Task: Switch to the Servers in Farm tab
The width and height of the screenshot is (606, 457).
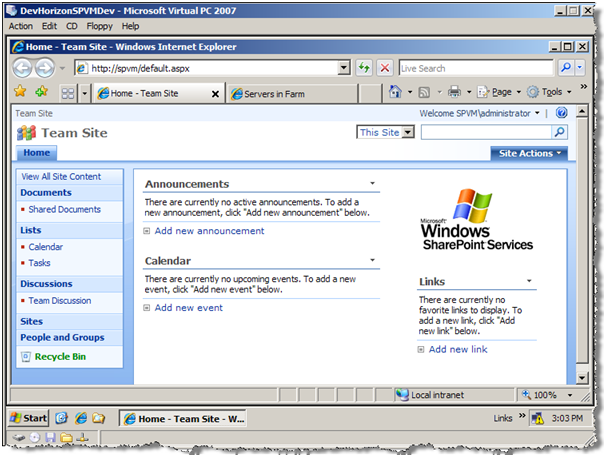Action: [292, 94]
